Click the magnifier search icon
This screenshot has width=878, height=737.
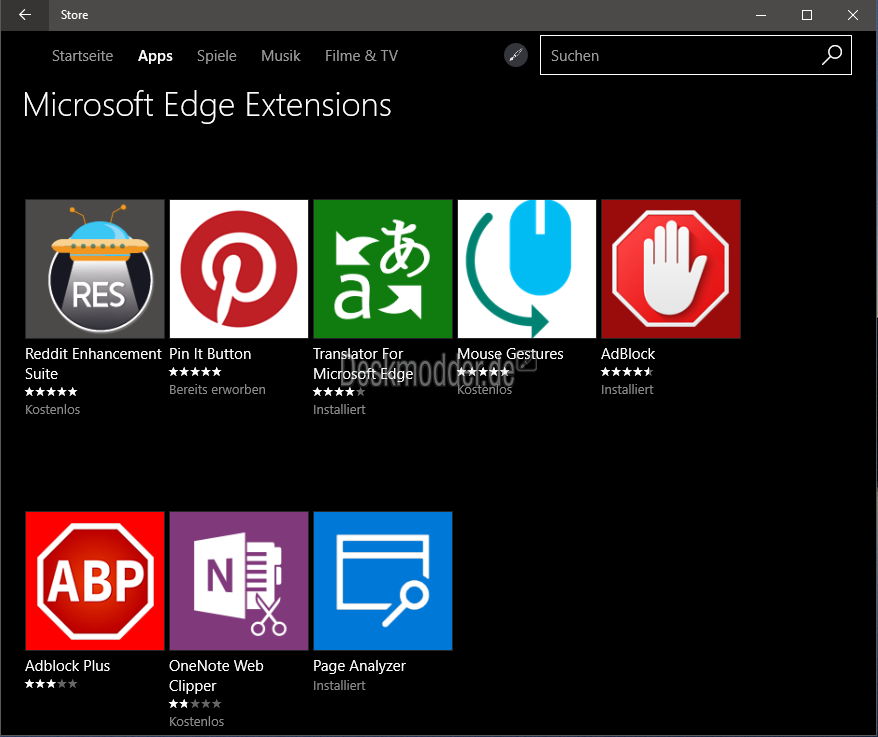click(x=832, y=55)
